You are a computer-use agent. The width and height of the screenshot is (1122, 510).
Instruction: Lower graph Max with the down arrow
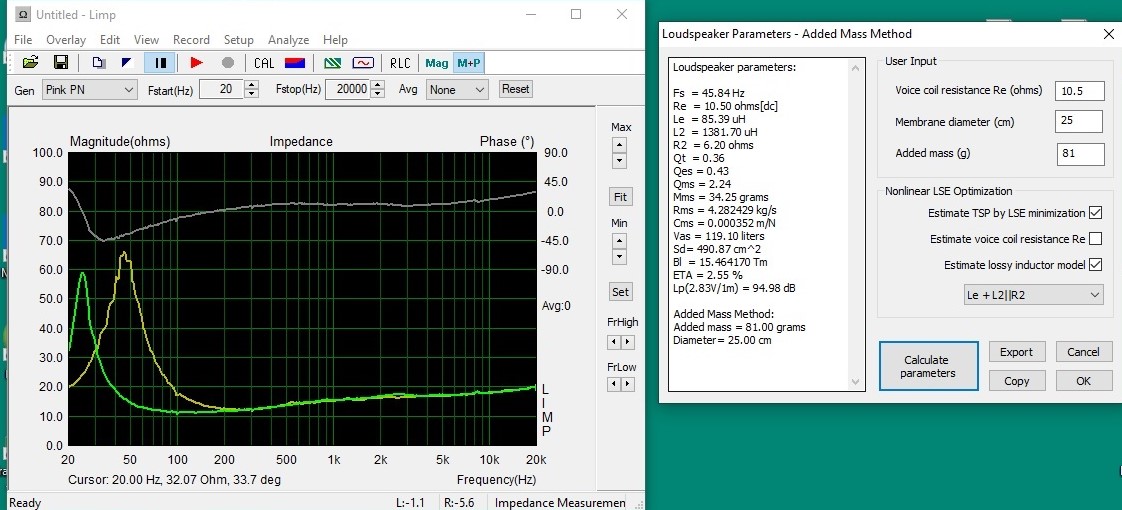click(620, 161)
